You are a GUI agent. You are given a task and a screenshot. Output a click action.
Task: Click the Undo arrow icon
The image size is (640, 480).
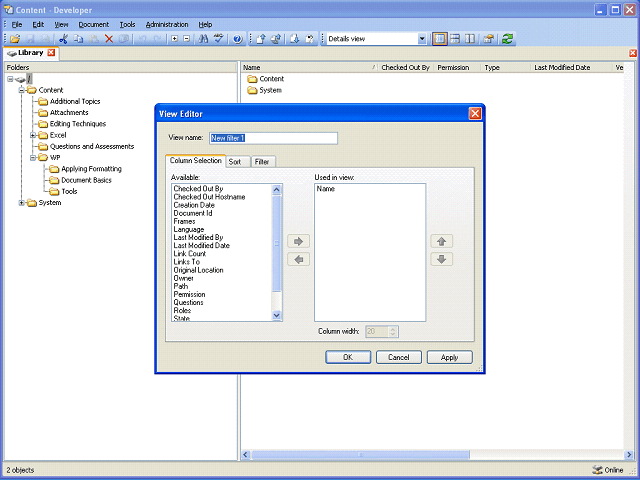coord(142,39)
